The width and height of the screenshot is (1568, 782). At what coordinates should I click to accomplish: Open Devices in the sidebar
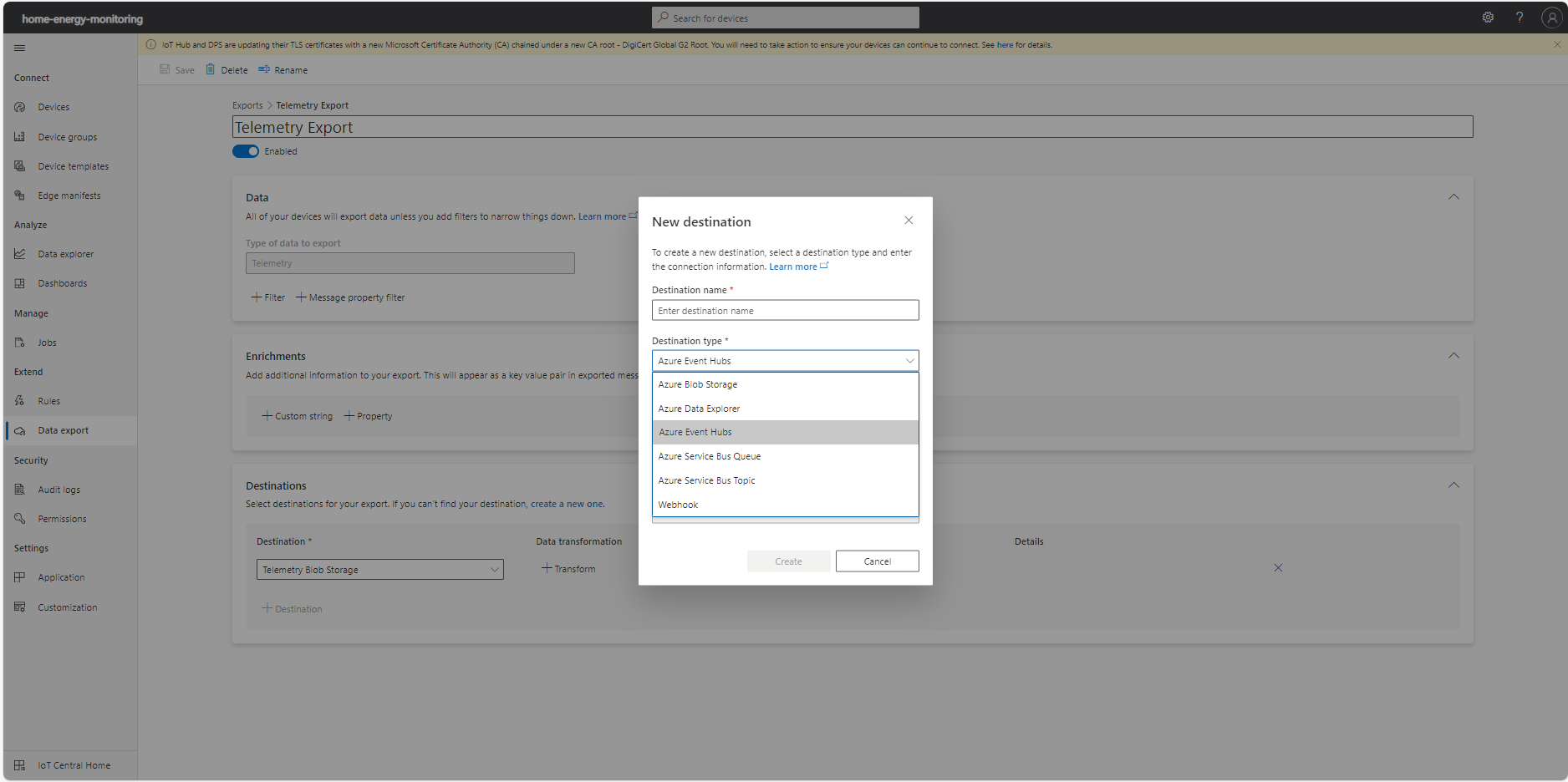pos(53,107)
